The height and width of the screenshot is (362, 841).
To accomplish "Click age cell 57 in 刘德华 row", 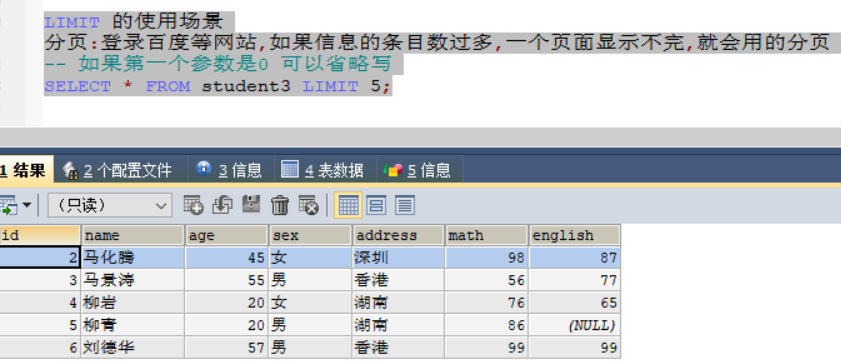I will pyautogui.click(x=226, y=348).
